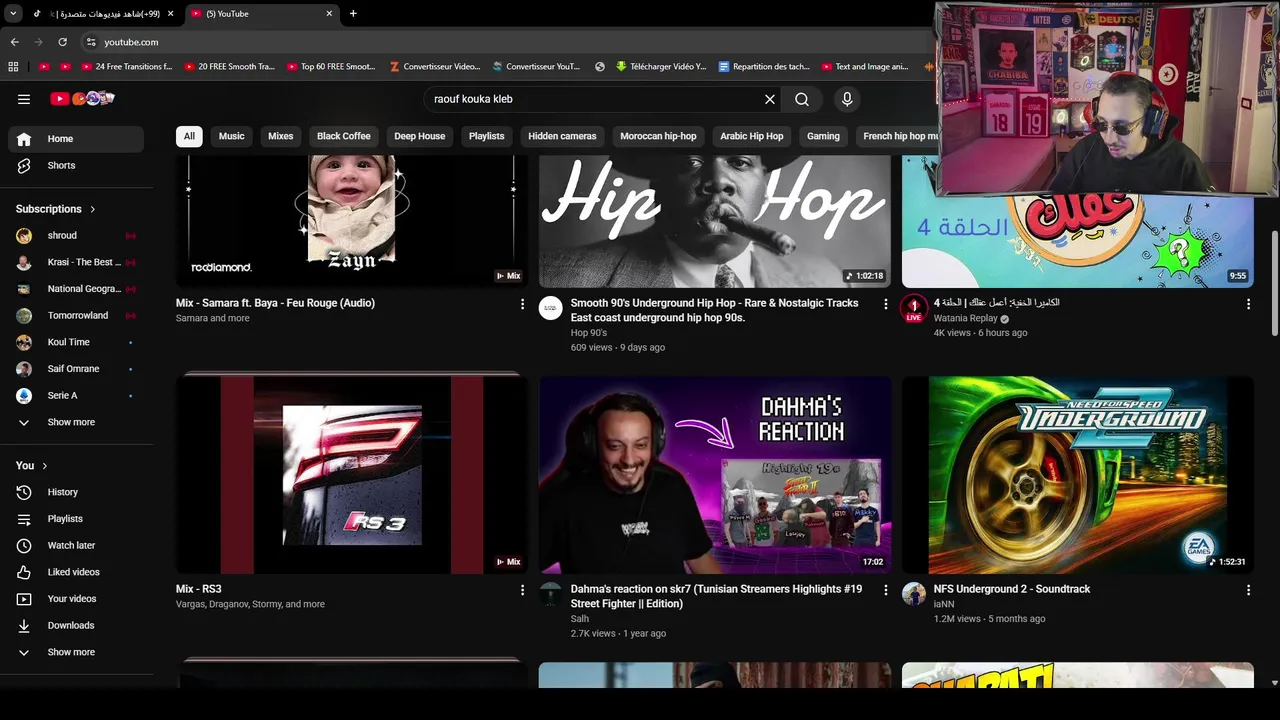Open 'NFS Underground 2 - Soundtrack' title
This screenshot has height=720, width=1280.
point(1011,589)
